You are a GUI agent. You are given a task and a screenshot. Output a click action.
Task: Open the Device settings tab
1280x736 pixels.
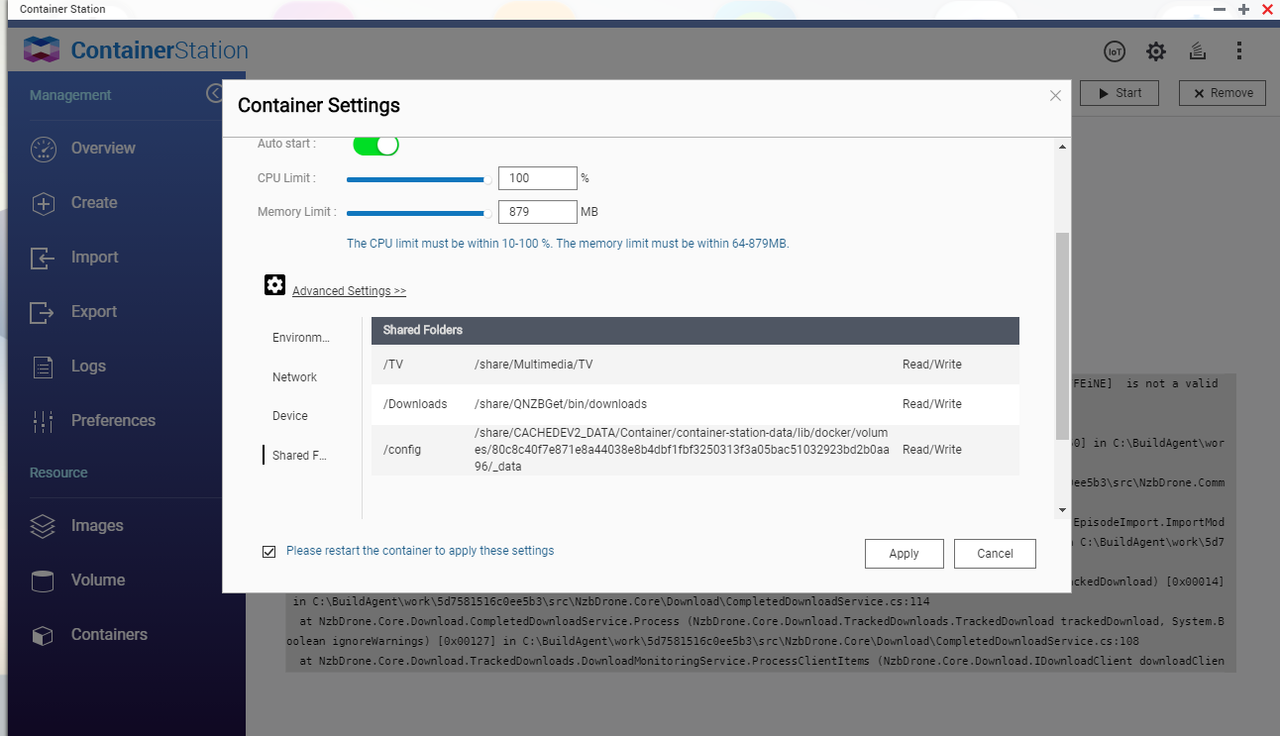click(x=291, y=415)
